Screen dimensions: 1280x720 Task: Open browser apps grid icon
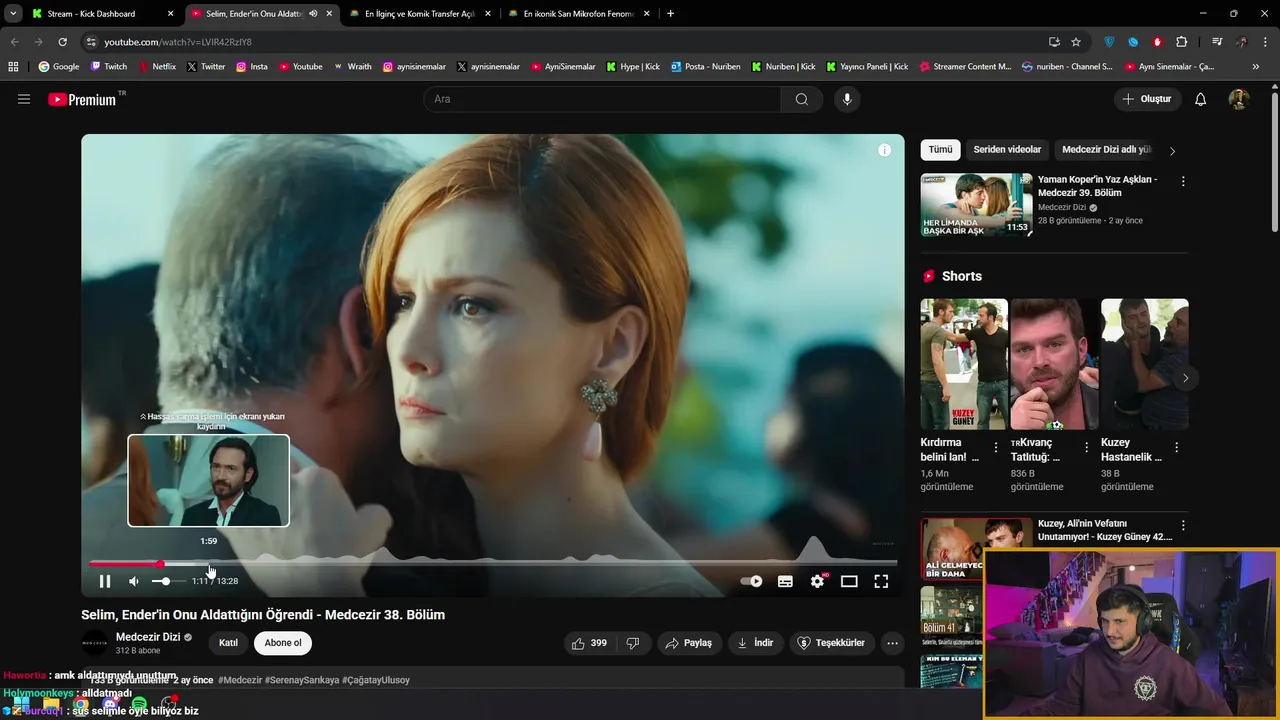coord(13,67)
